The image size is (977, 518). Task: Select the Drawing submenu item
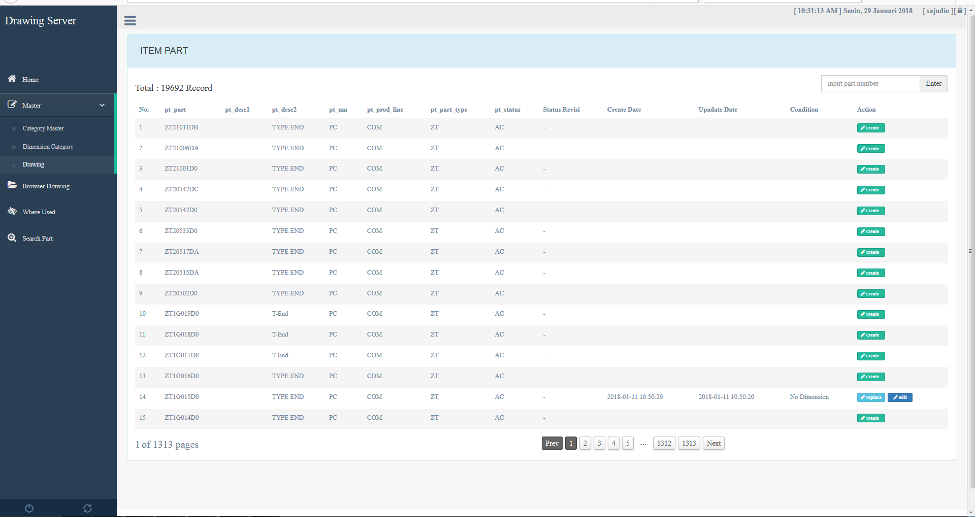[33, 164]
